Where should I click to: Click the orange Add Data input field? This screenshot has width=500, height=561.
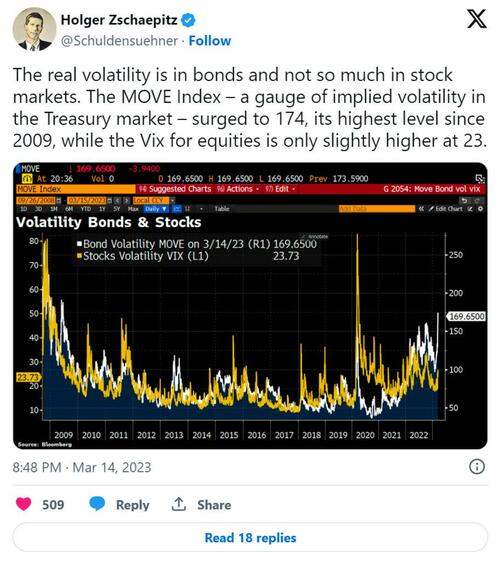pos(377,209)
